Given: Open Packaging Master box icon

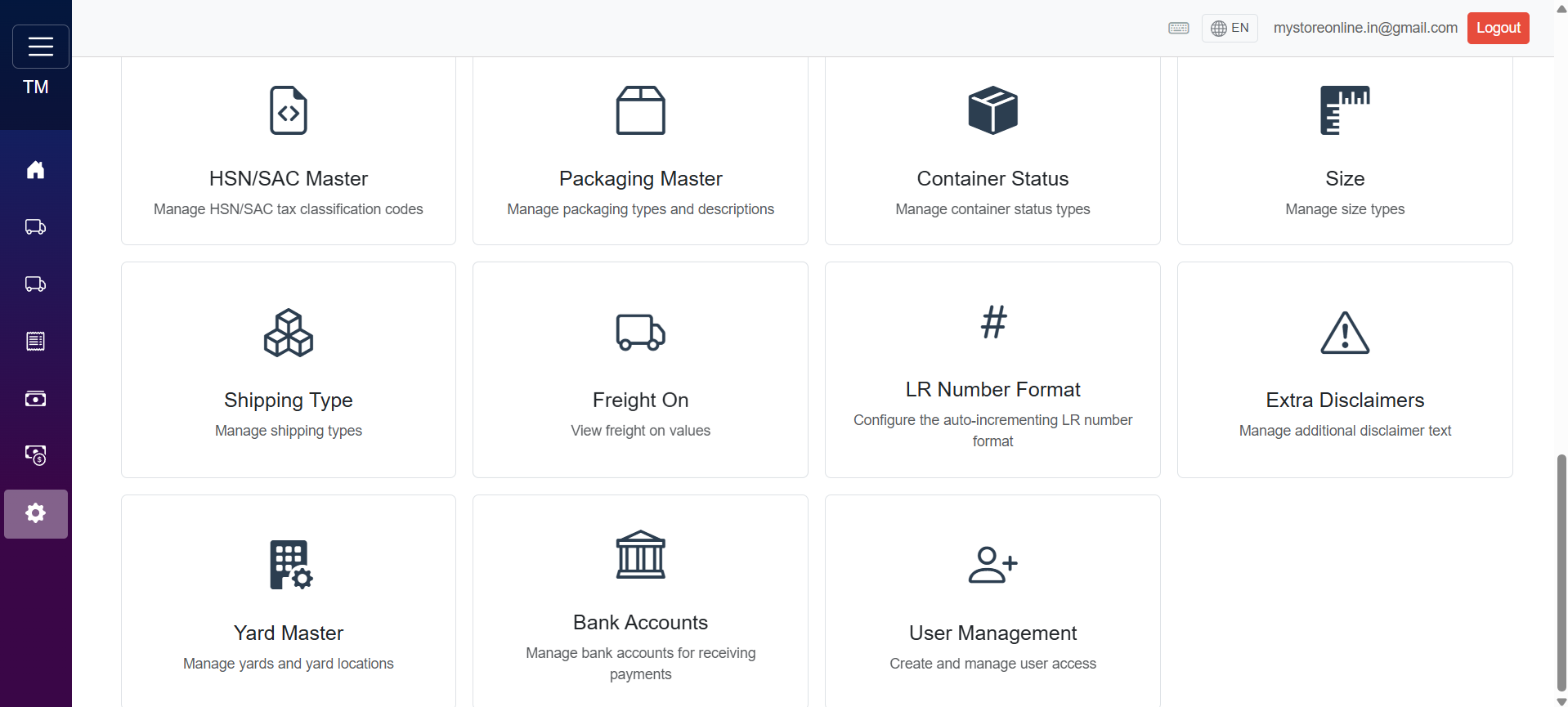Looking at the screenshot, I should point(640,110).
